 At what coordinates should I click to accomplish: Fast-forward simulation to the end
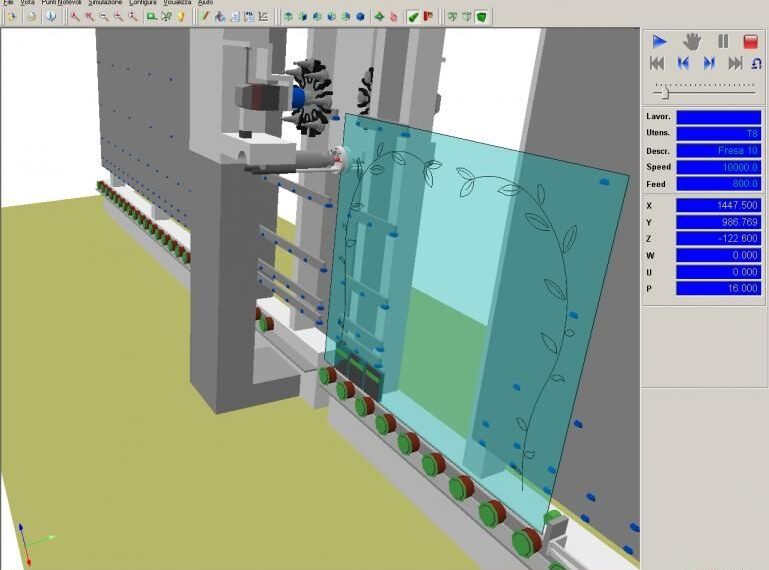tap(735, 63)
